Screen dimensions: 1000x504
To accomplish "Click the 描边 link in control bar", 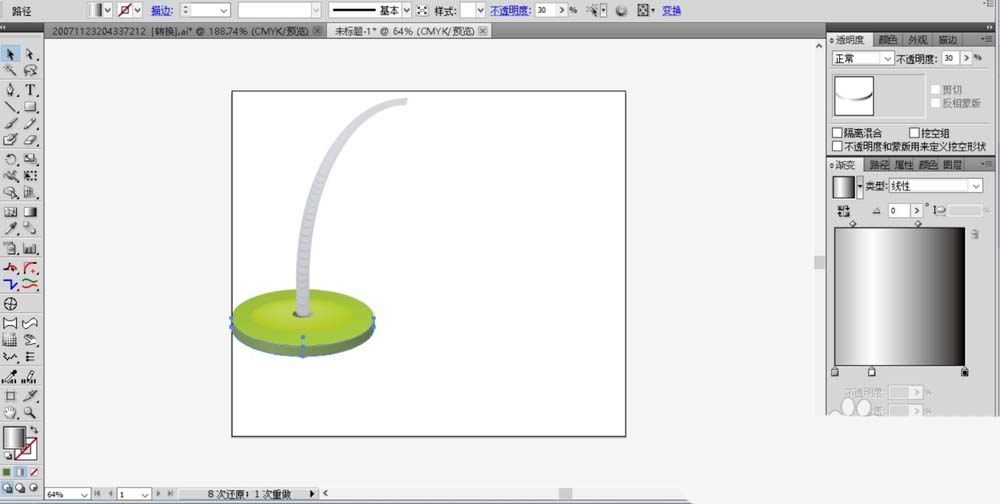I will click(161, 11).
